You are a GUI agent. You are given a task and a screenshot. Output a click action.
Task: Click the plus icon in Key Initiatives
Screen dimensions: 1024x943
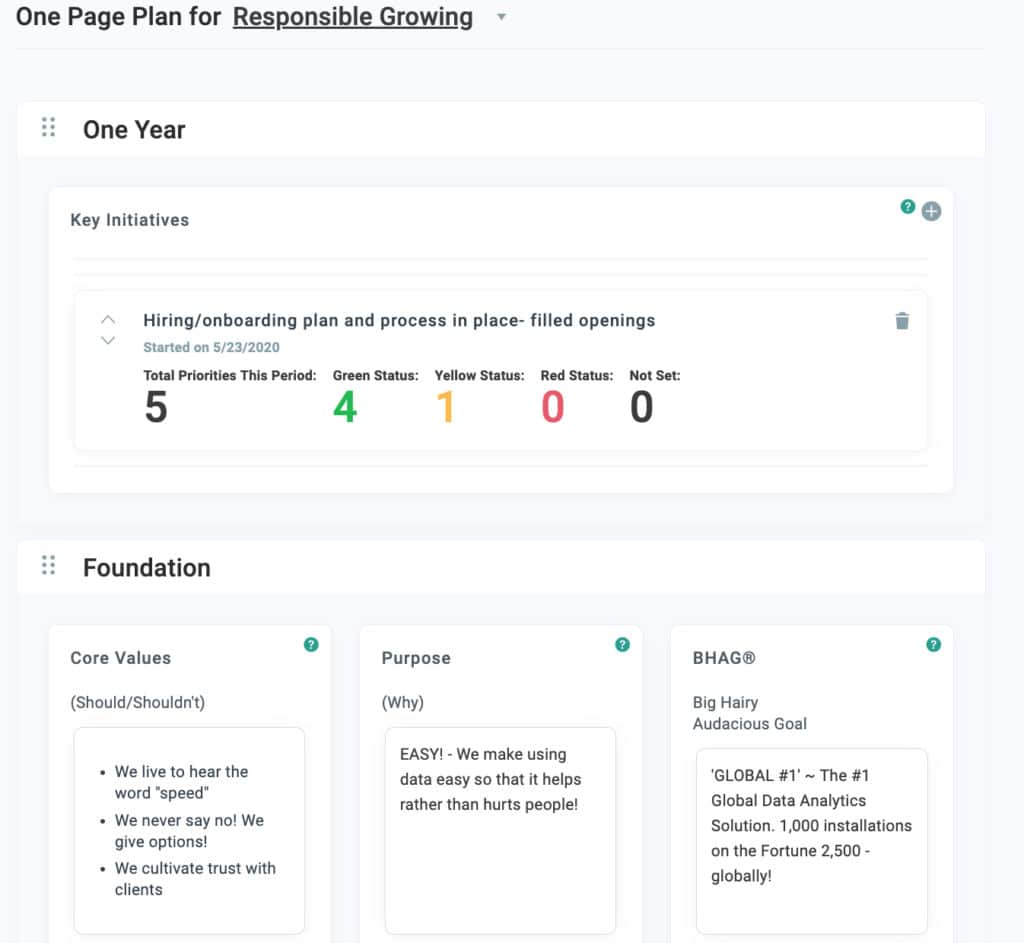pyautogui.click(x=931, y=211)
